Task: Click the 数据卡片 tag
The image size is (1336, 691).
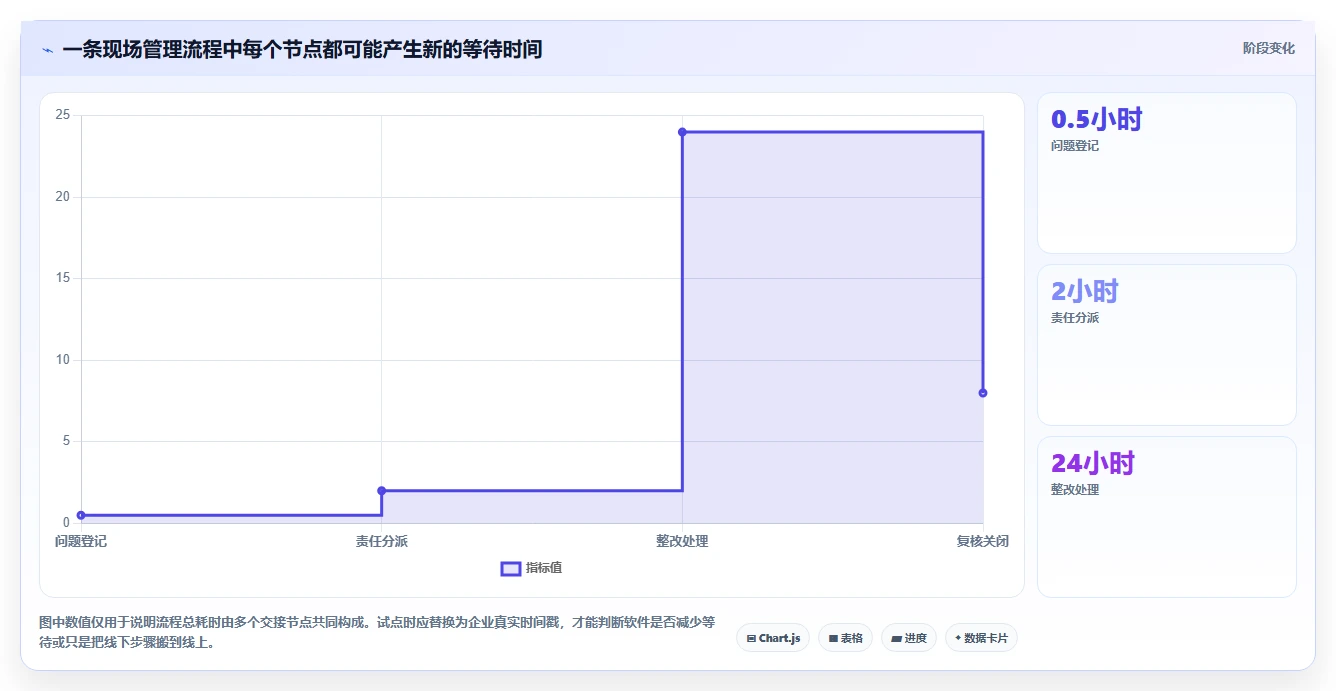Action: click(x=981, y=638)
